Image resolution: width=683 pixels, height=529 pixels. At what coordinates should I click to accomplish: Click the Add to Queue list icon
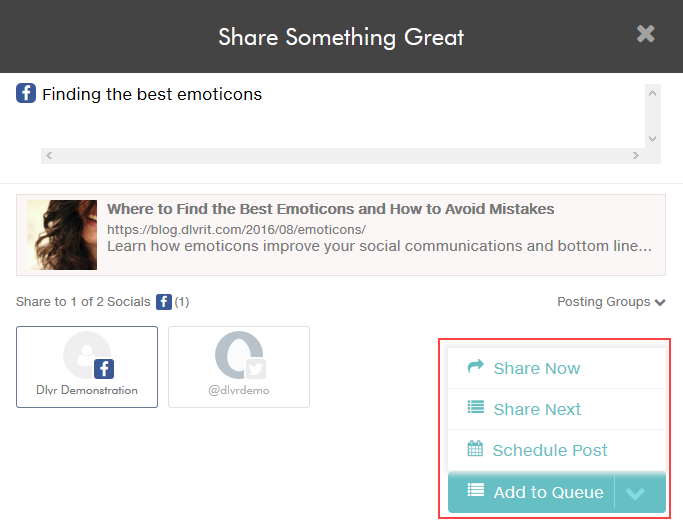[x=476, y=490]
